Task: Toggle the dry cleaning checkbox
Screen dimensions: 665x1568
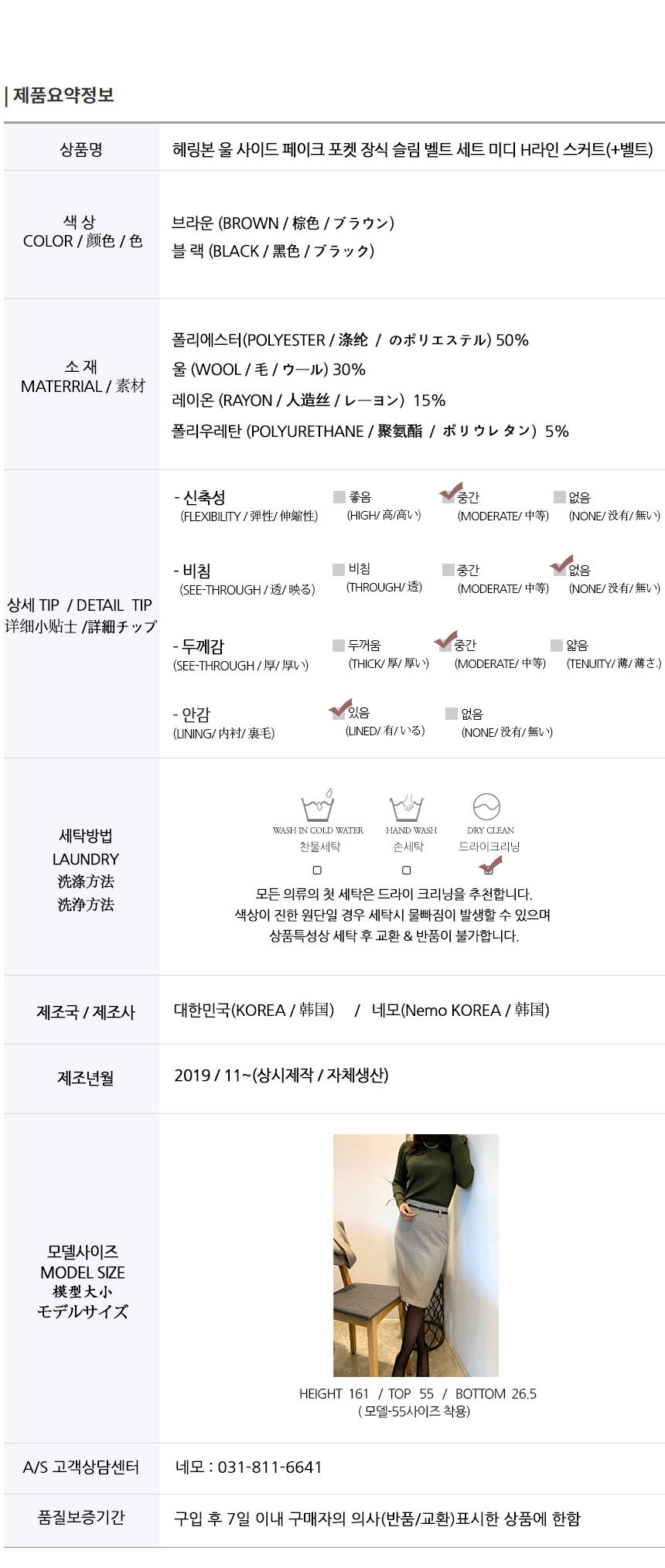Action: (x=488, y=870)
